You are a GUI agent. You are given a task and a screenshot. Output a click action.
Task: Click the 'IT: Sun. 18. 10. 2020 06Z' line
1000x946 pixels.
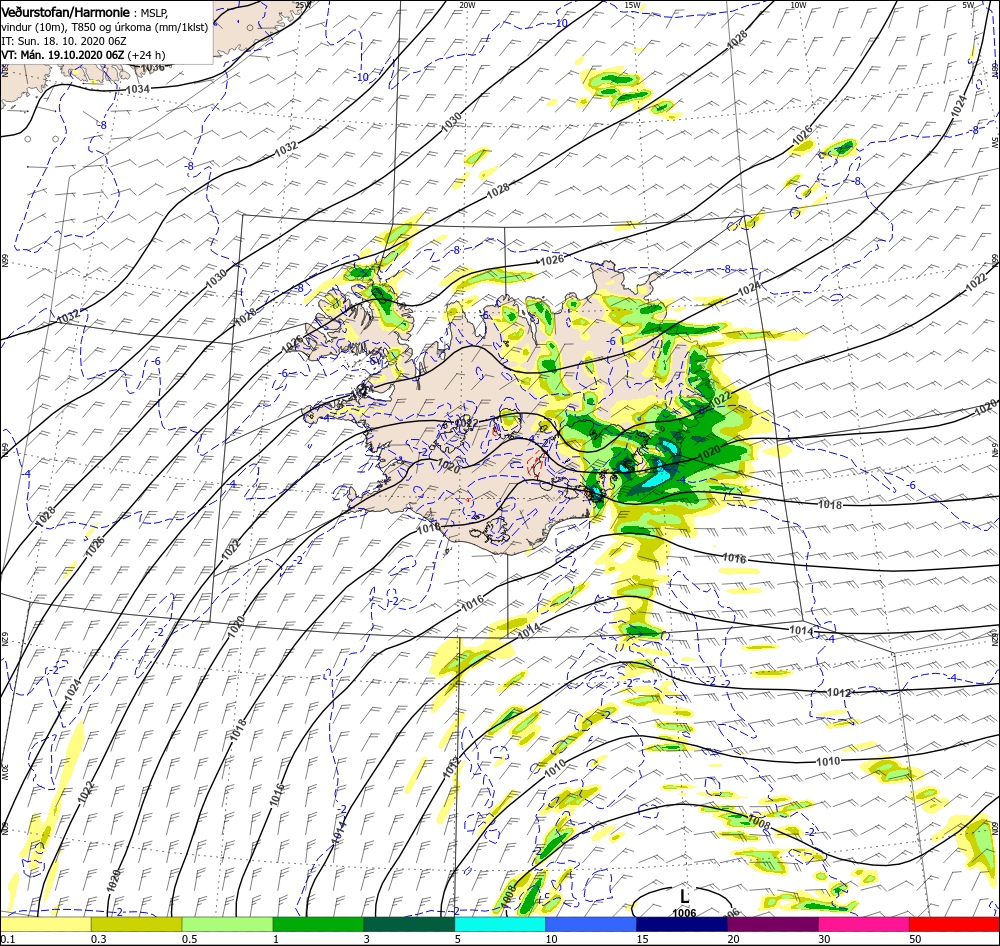coord(64,41)
